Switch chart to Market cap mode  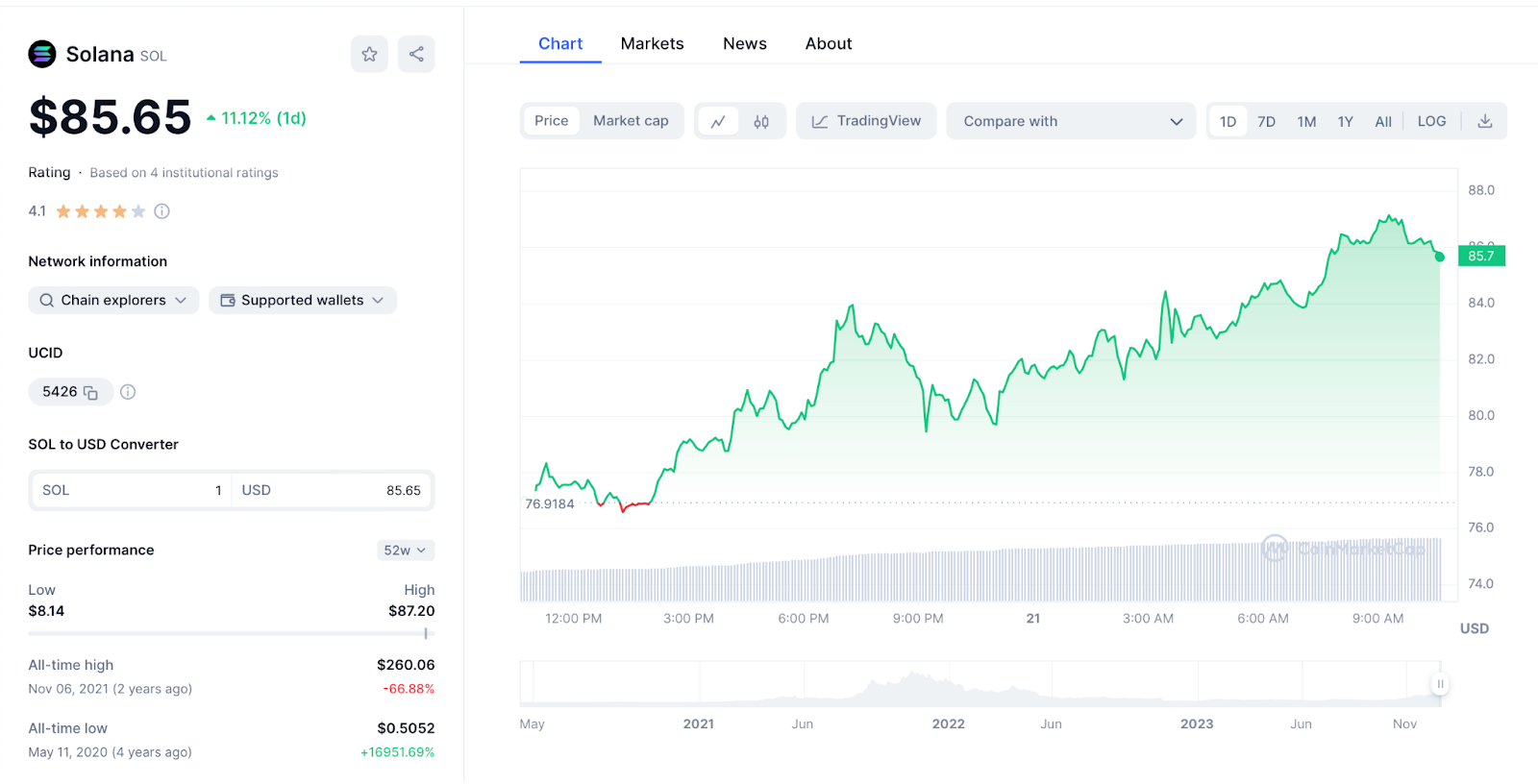pos(631,121)
